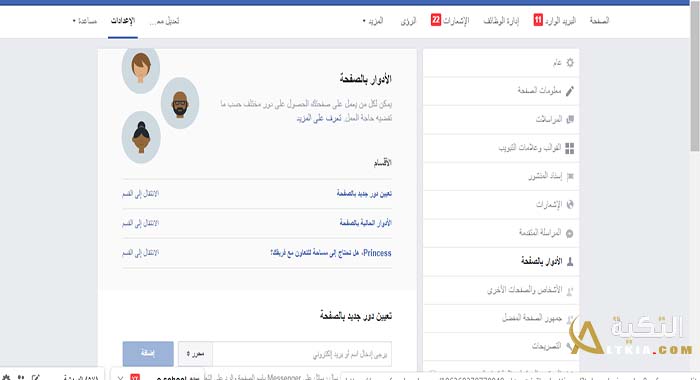Open البريد الوارد in the top bar

tap(560, 21)
